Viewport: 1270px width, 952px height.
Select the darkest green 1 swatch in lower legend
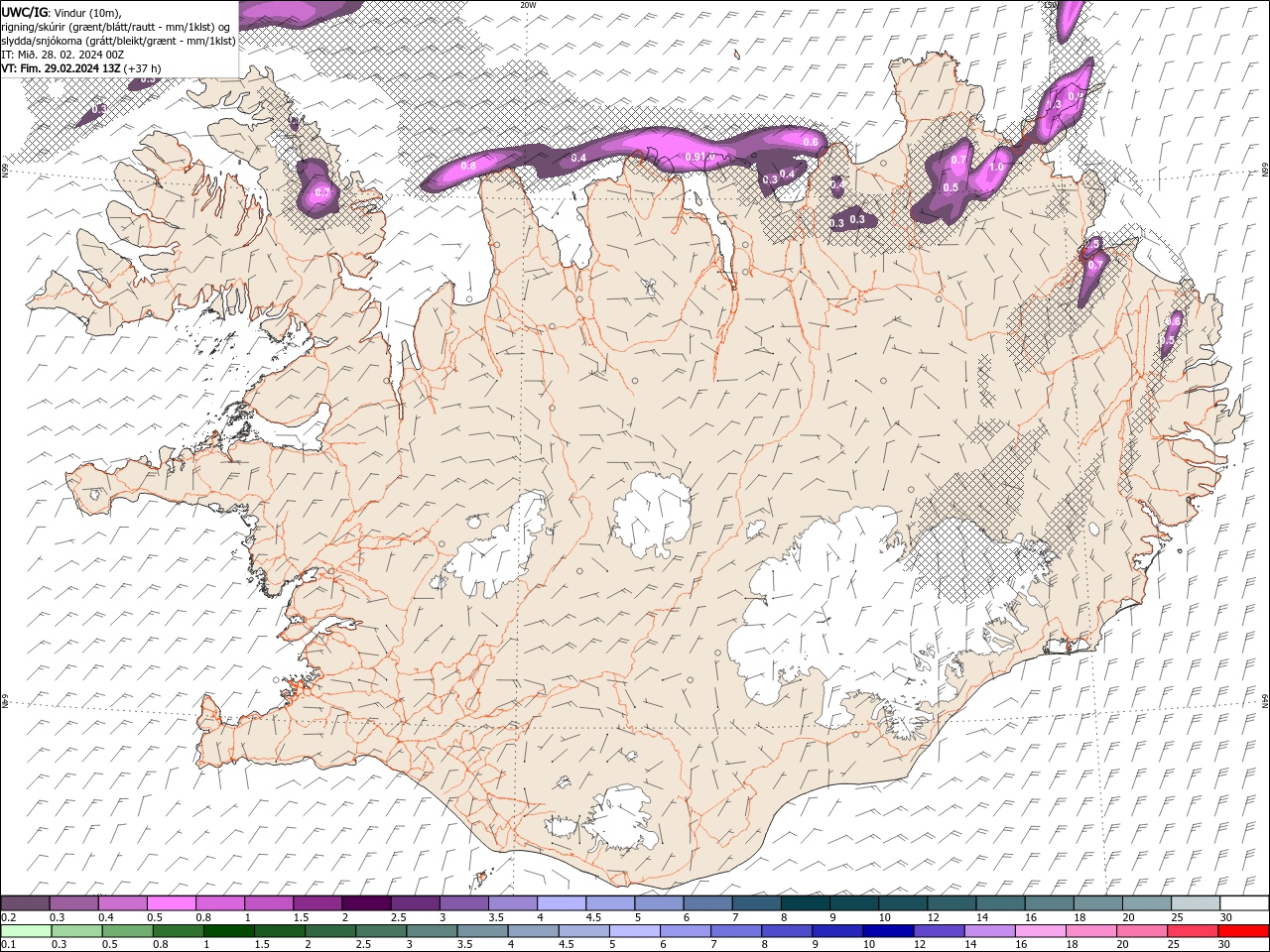coord(228,931)
